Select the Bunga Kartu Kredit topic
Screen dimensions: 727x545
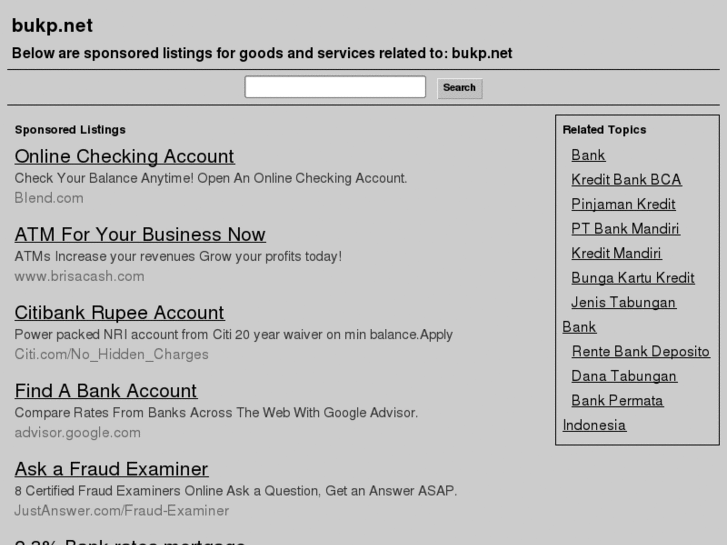point(633,278)
